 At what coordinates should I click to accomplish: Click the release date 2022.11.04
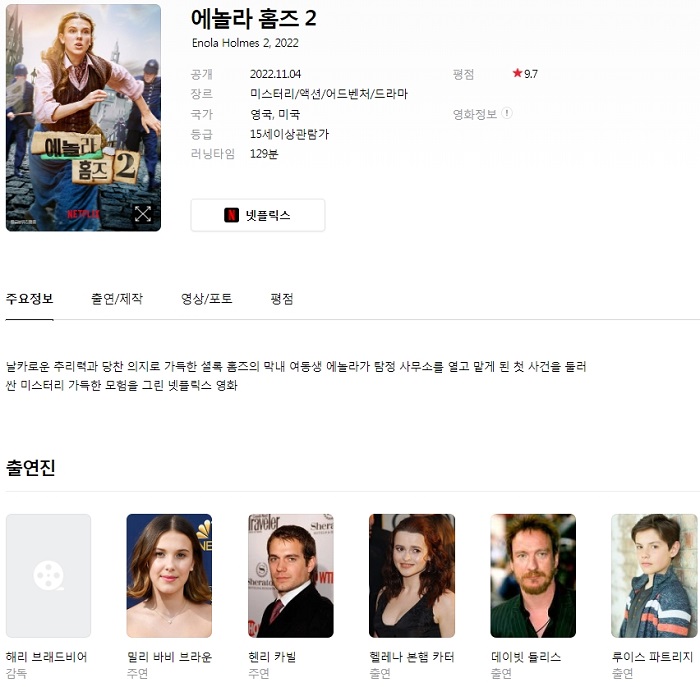click(275, 74)
